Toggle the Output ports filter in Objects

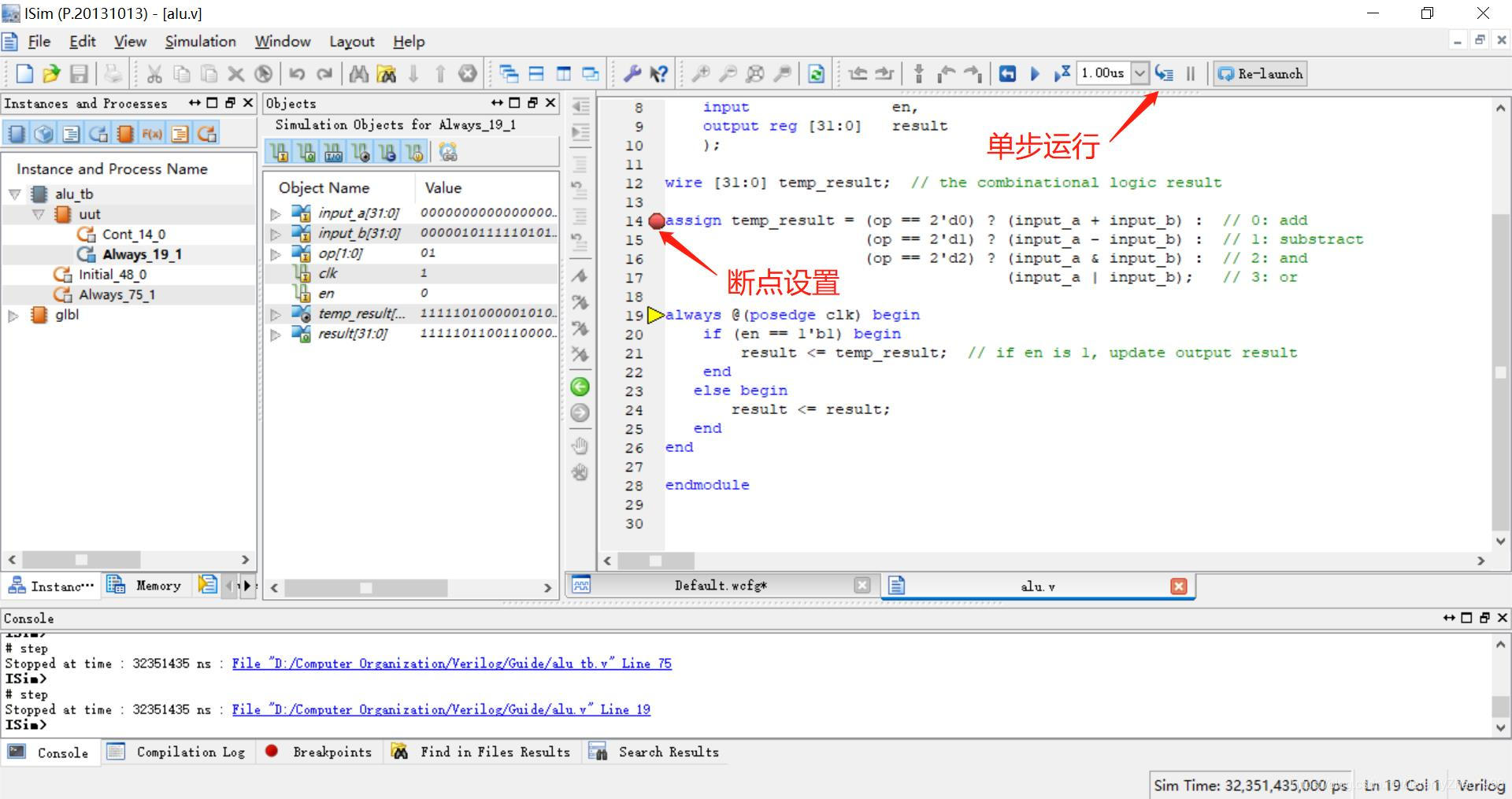(x=306, y=152)
